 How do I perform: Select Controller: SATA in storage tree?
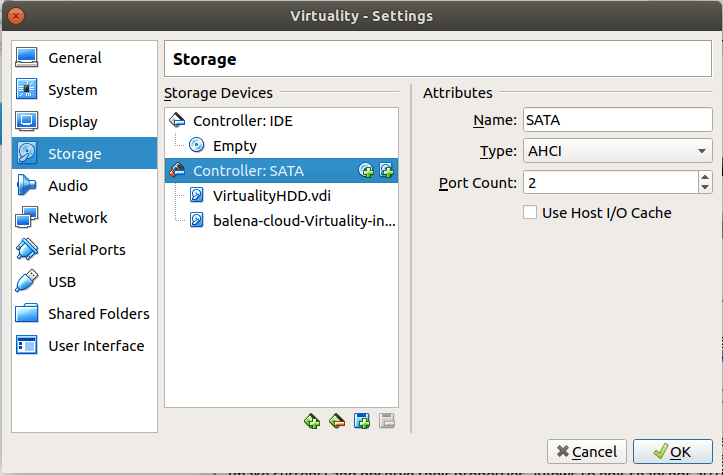tap(281, 171)
